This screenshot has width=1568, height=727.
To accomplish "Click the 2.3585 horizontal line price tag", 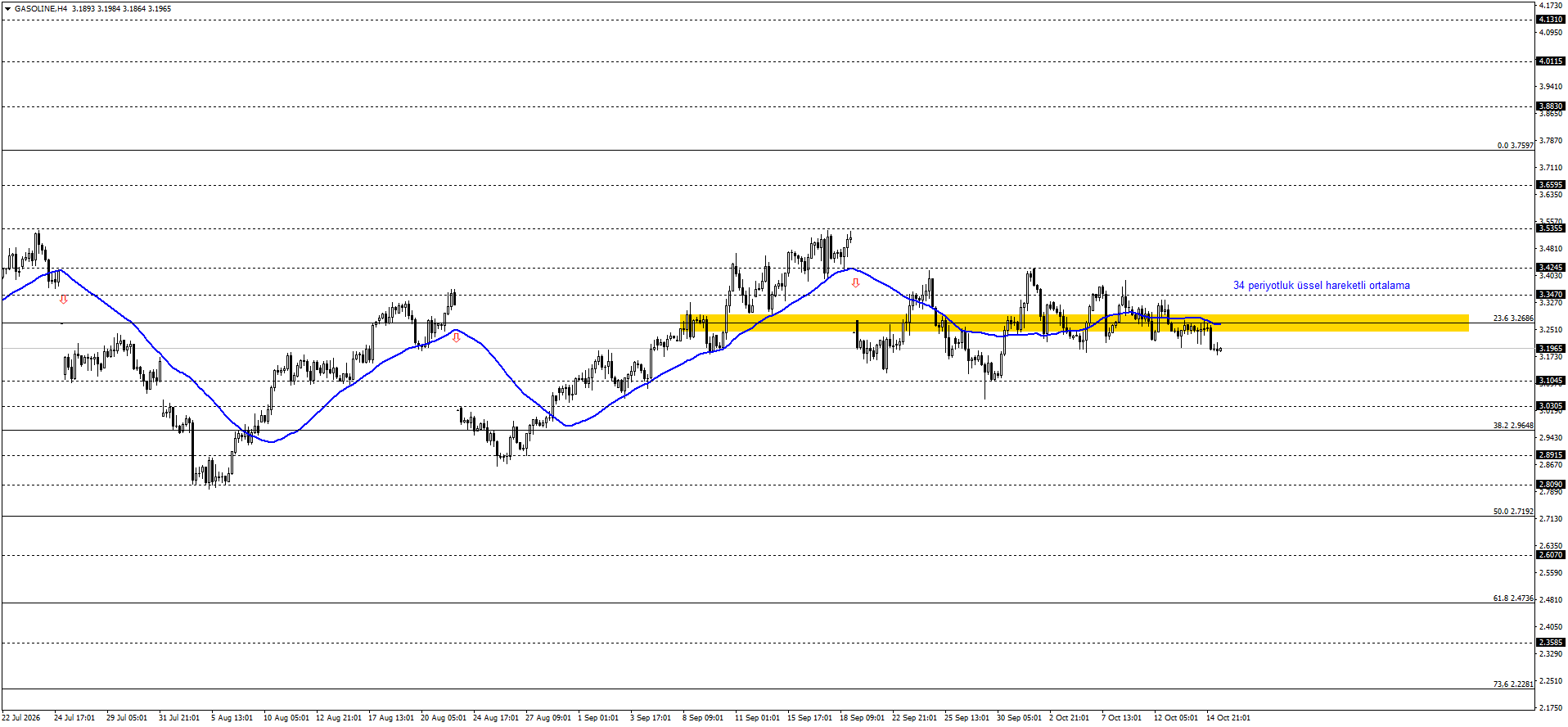I will 1551,643.
